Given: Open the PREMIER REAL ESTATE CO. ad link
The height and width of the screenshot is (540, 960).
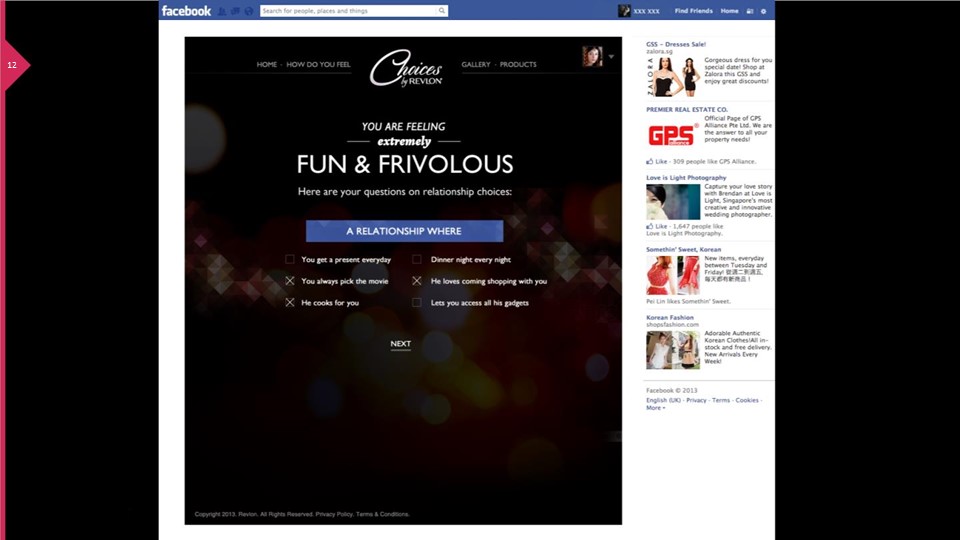Looking at the screenshot, I should point(687,110).
